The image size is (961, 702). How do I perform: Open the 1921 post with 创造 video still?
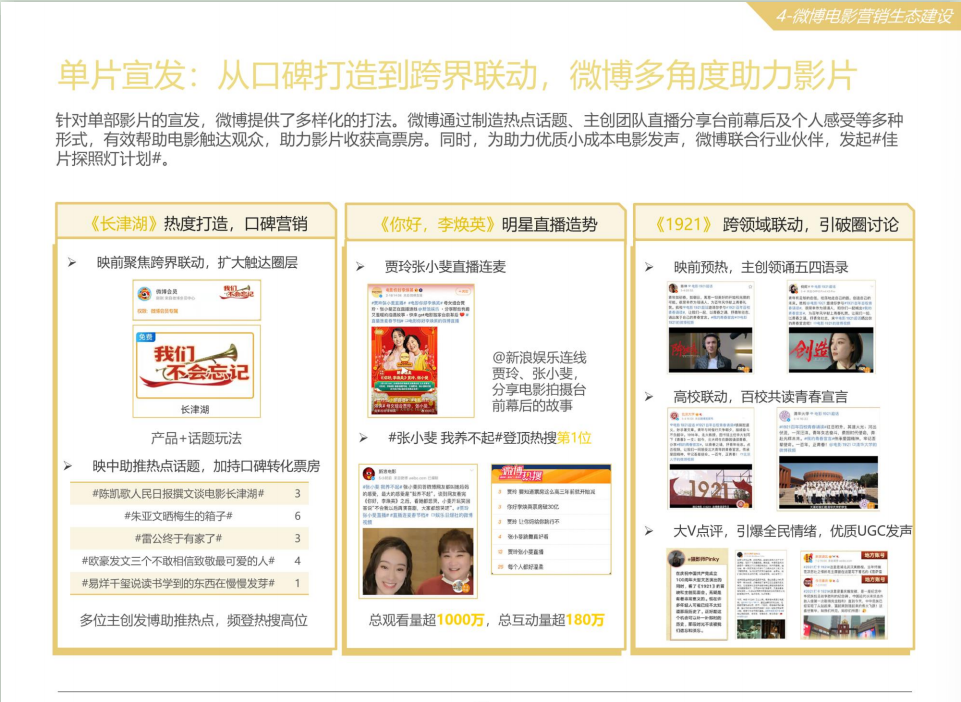click(831, 327)
